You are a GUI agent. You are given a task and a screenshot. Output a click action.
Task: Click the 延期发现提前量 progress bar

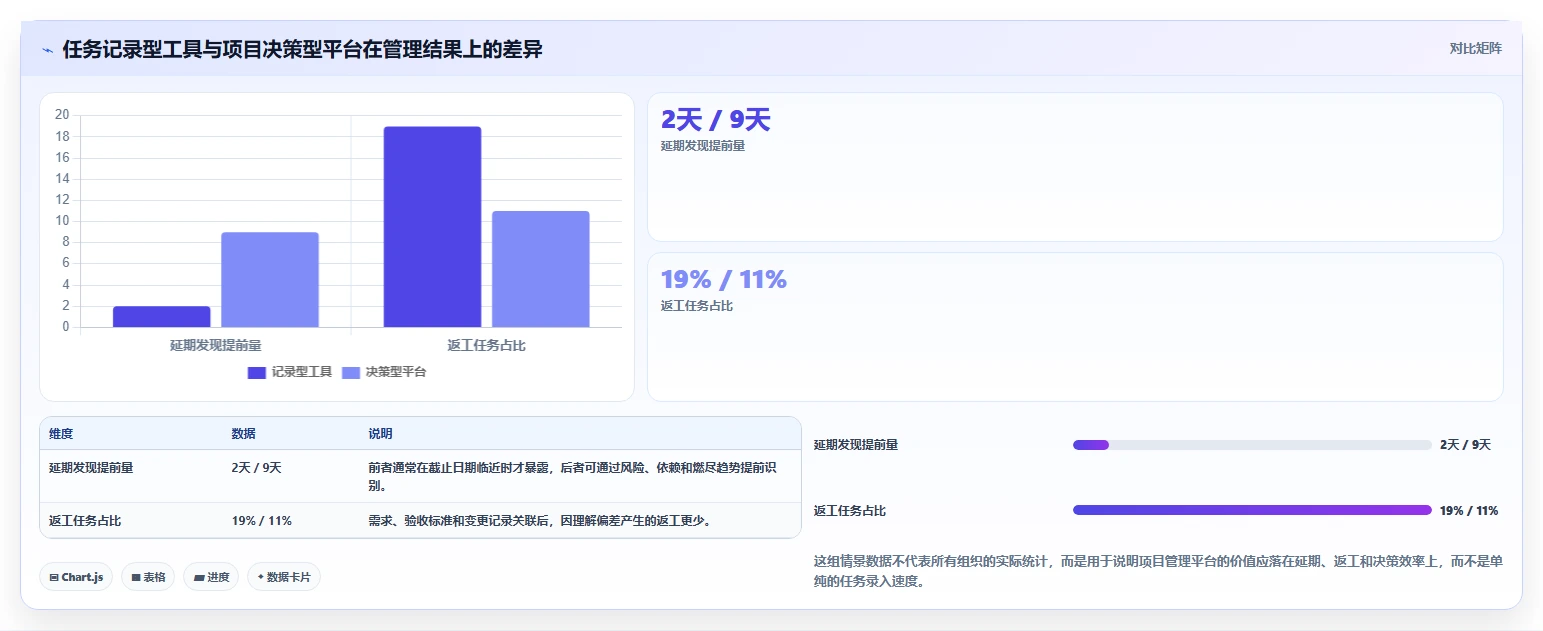1252,445
